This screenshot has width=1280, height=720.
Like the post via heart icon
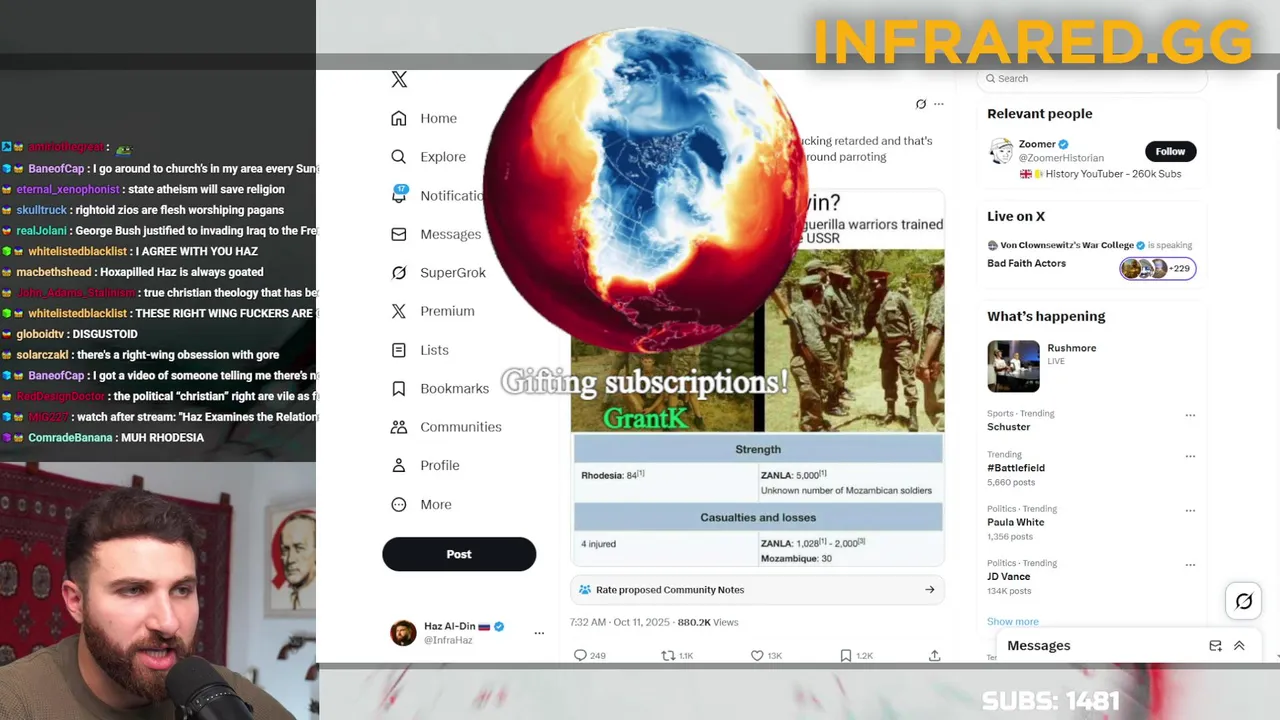757,655
